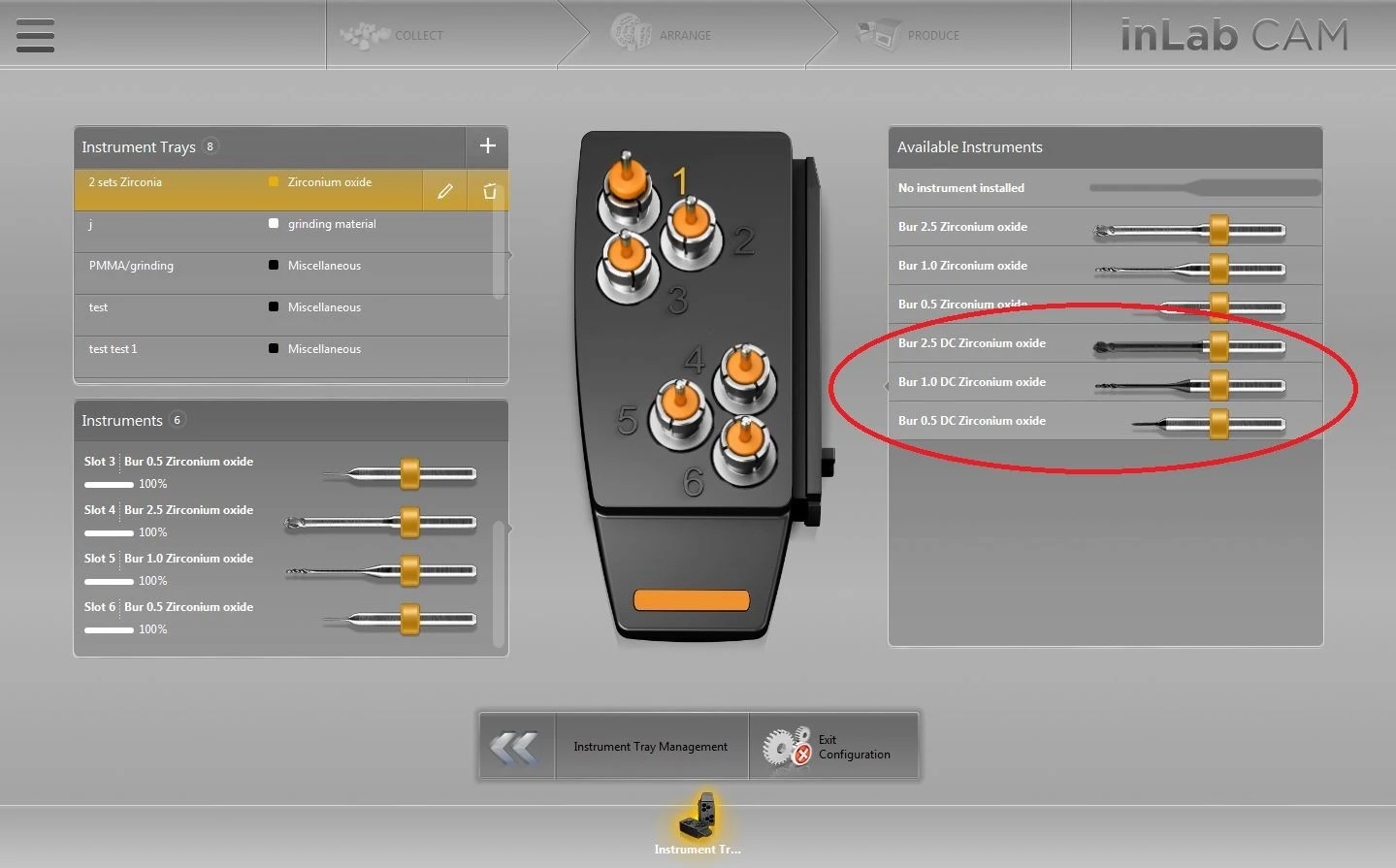Screen dimensions: 1396x868
Task: Click the orange bar on tray holder
Action: coord(692,600)
